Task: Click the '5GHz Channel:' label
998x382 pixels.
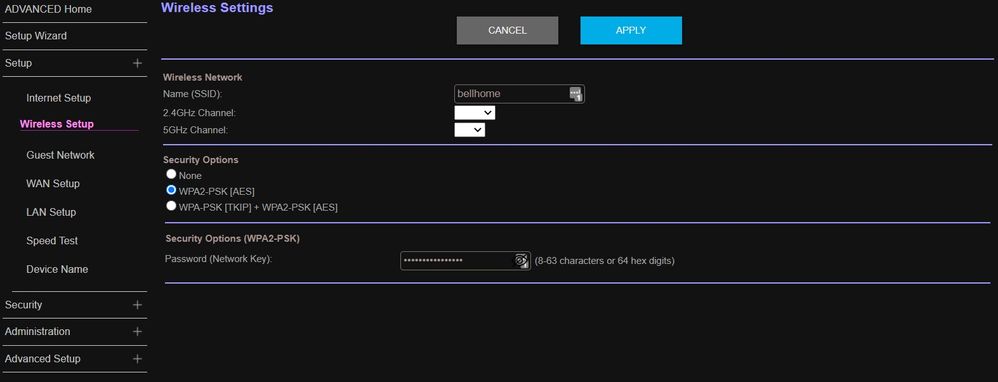Action: [x=195, y=130]
